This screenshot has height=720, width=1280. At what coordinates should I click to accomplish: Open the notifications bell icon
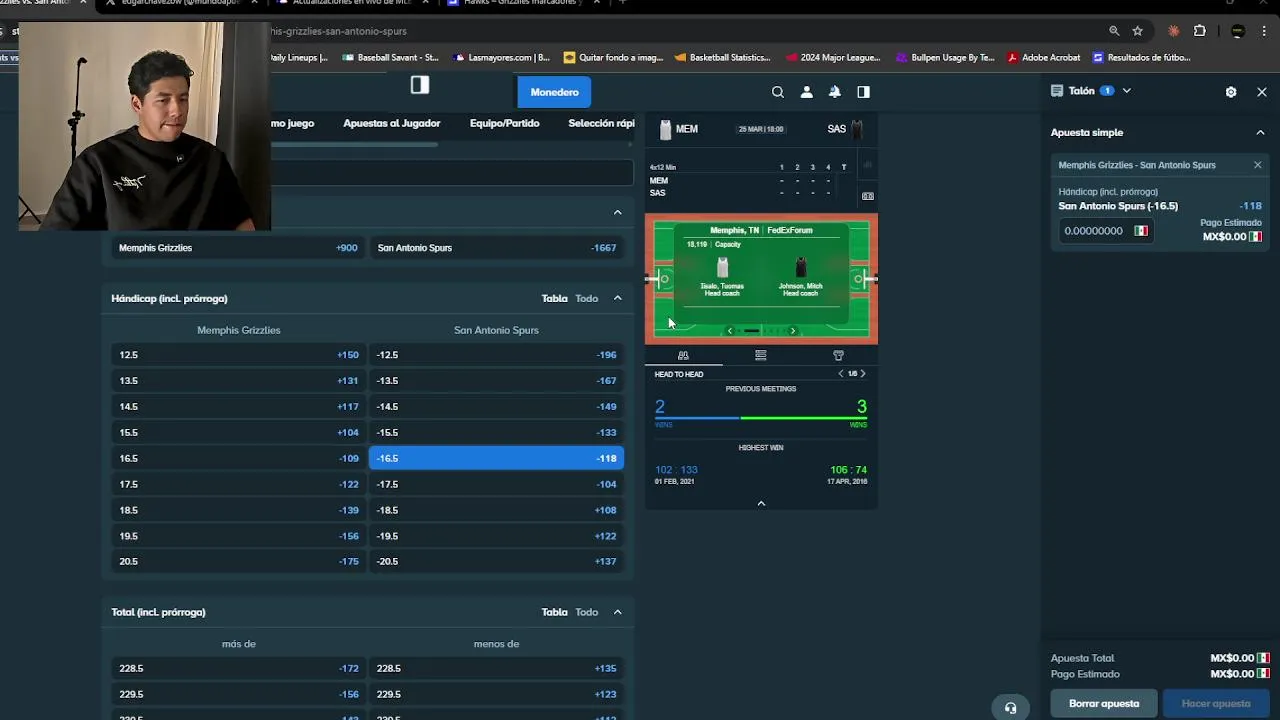pyautogui.click(x=834, y=92)
